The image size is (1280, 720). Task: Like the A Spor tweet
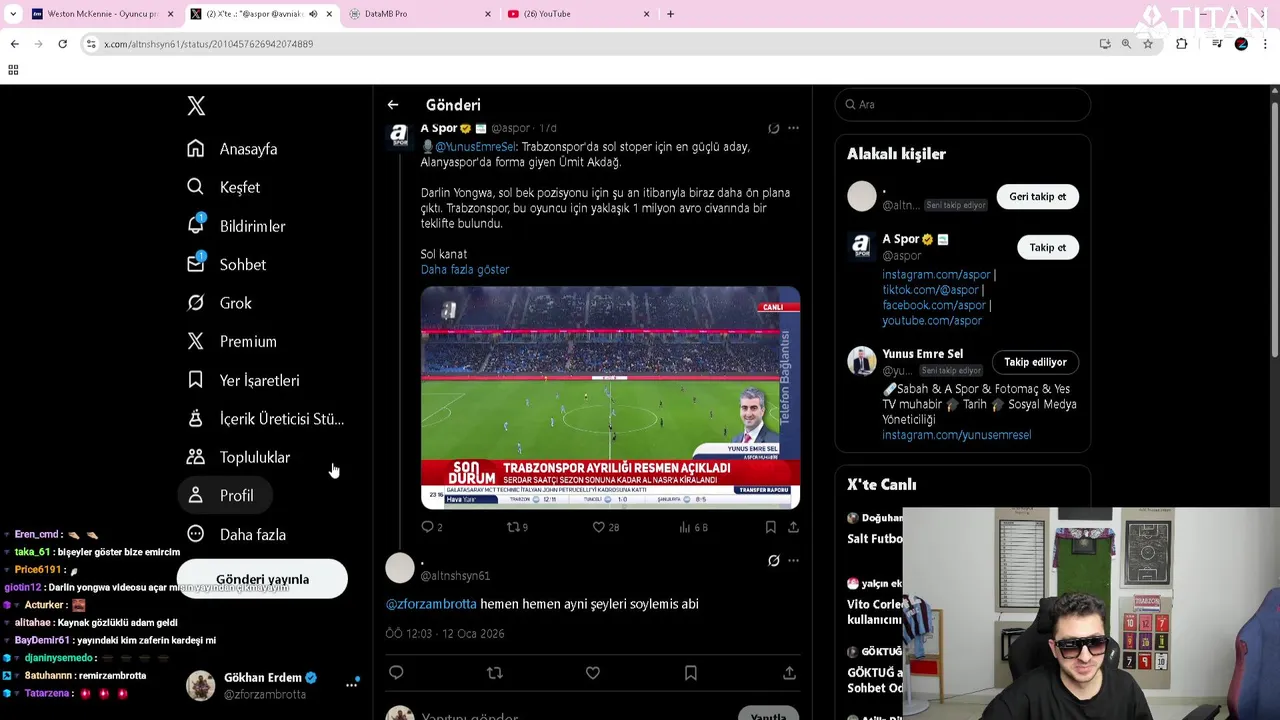pyautogui.click(x=599, y=527)
